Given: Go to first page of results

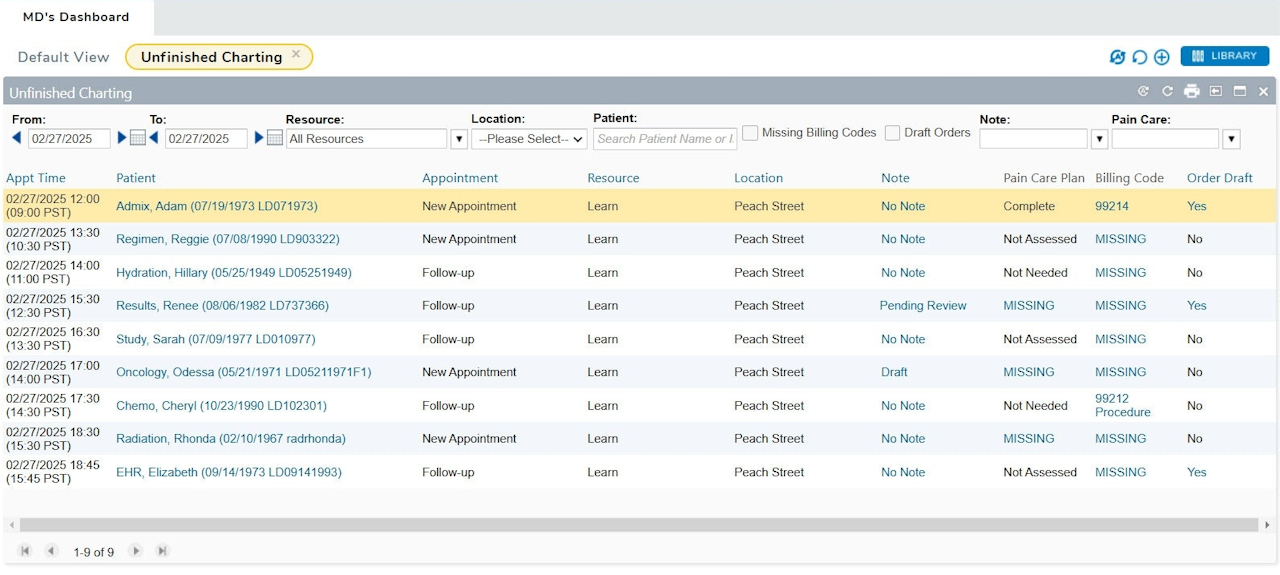Looking at the screenshot, I should tap(25, 551).
